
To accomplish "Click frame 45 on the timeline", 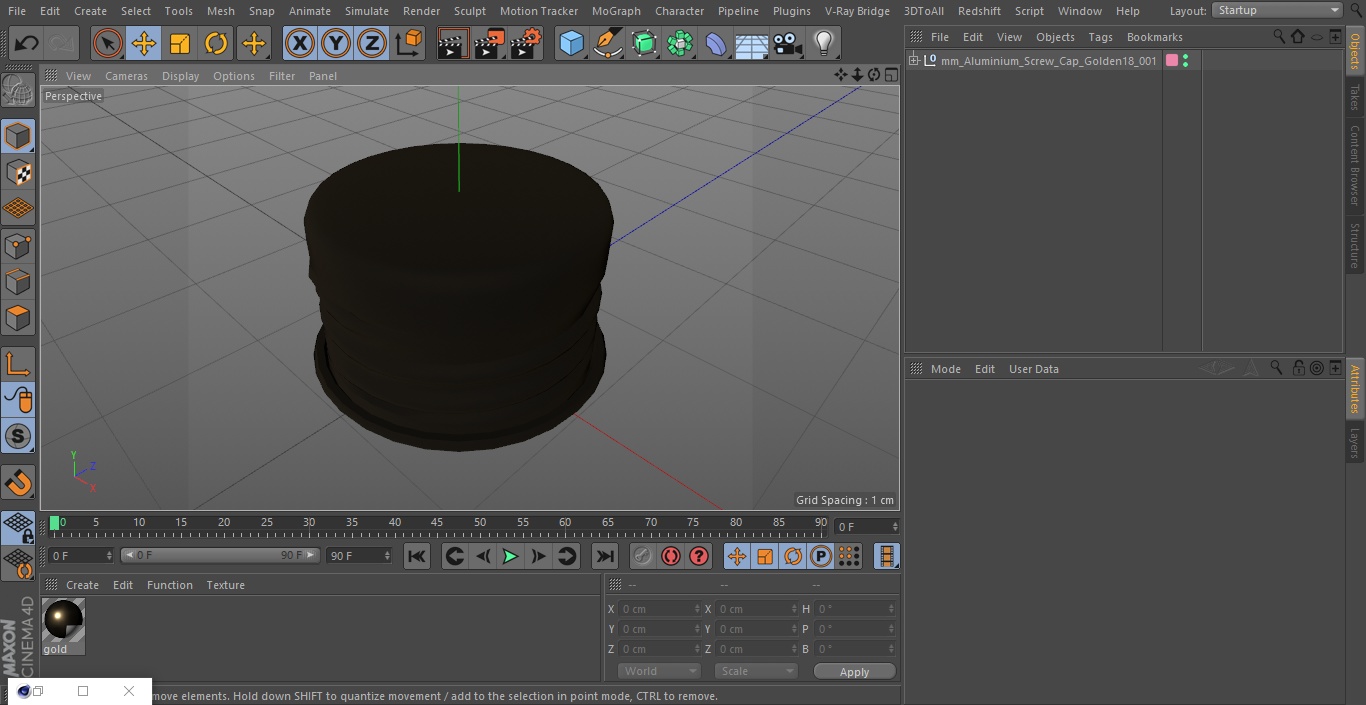I will [437, 522].
